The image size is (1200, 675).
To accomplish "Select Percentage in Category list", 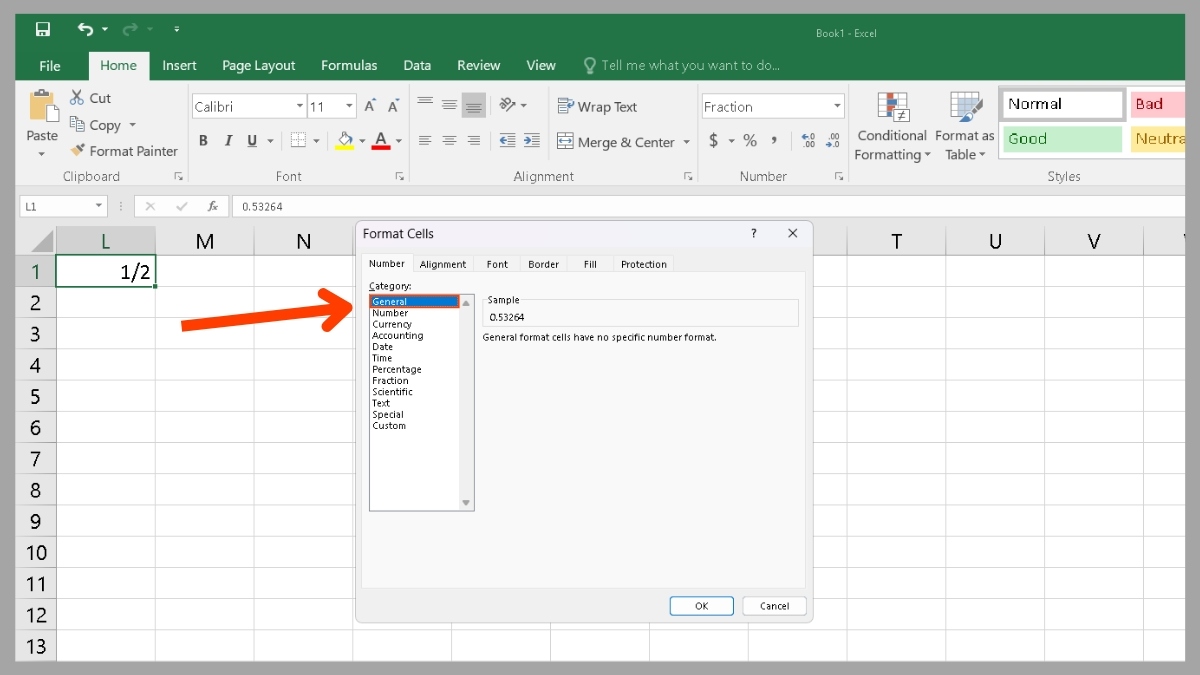I will (397, 369).
